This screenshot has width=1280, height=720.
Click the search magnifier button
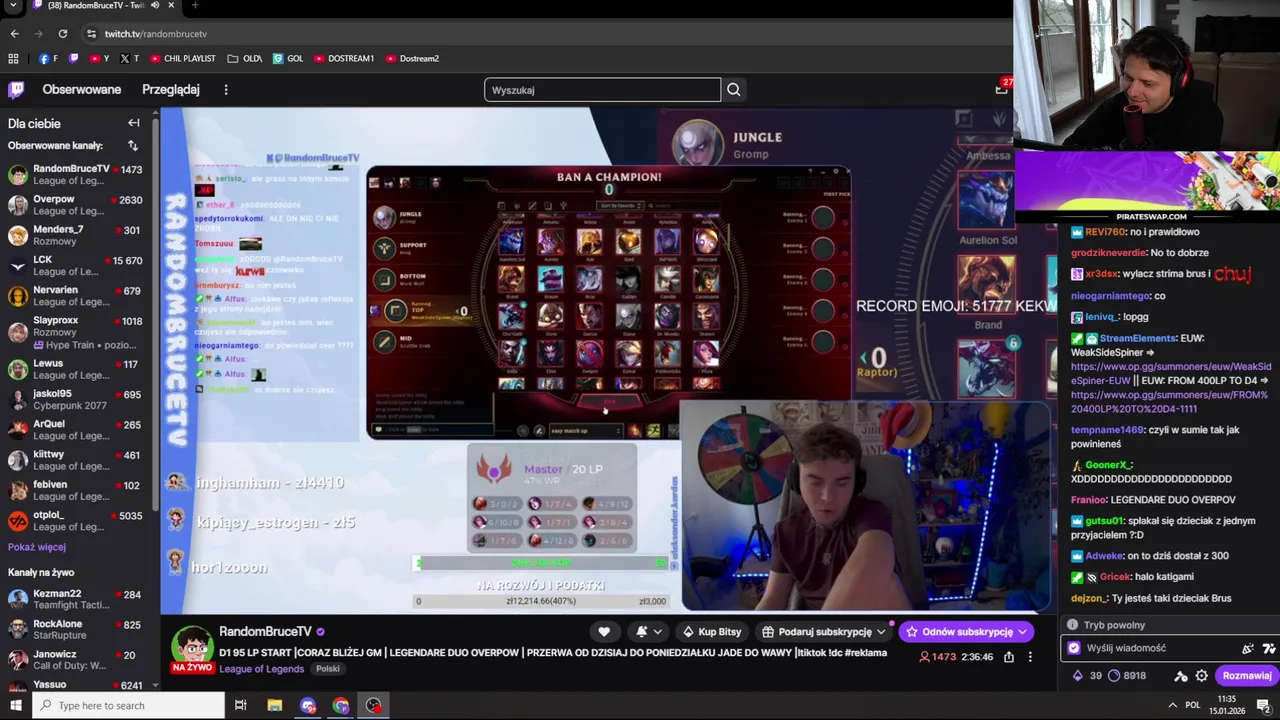(733, 90)
